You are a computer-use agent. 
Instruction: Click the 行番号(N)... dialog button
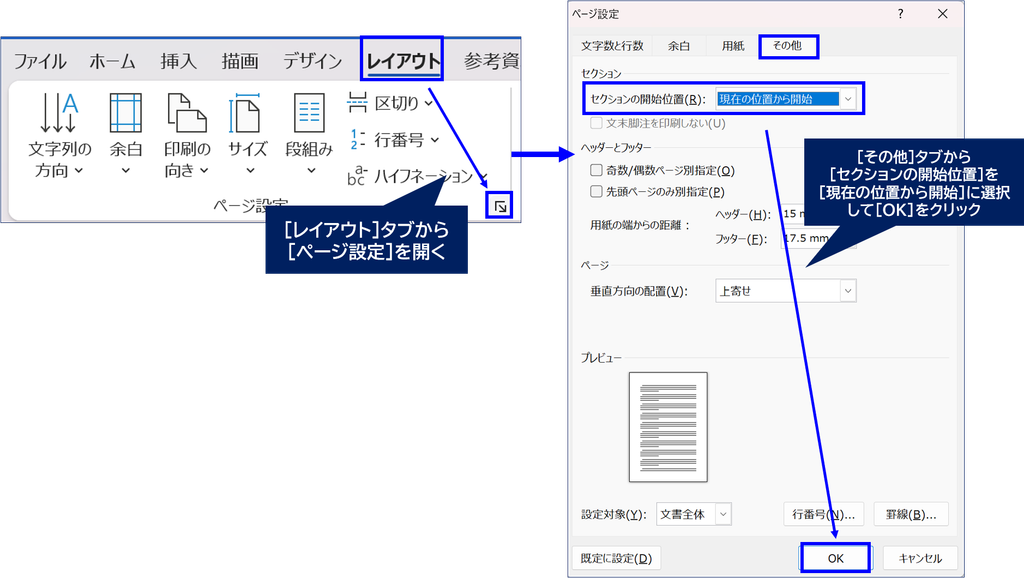coord(824,515)
